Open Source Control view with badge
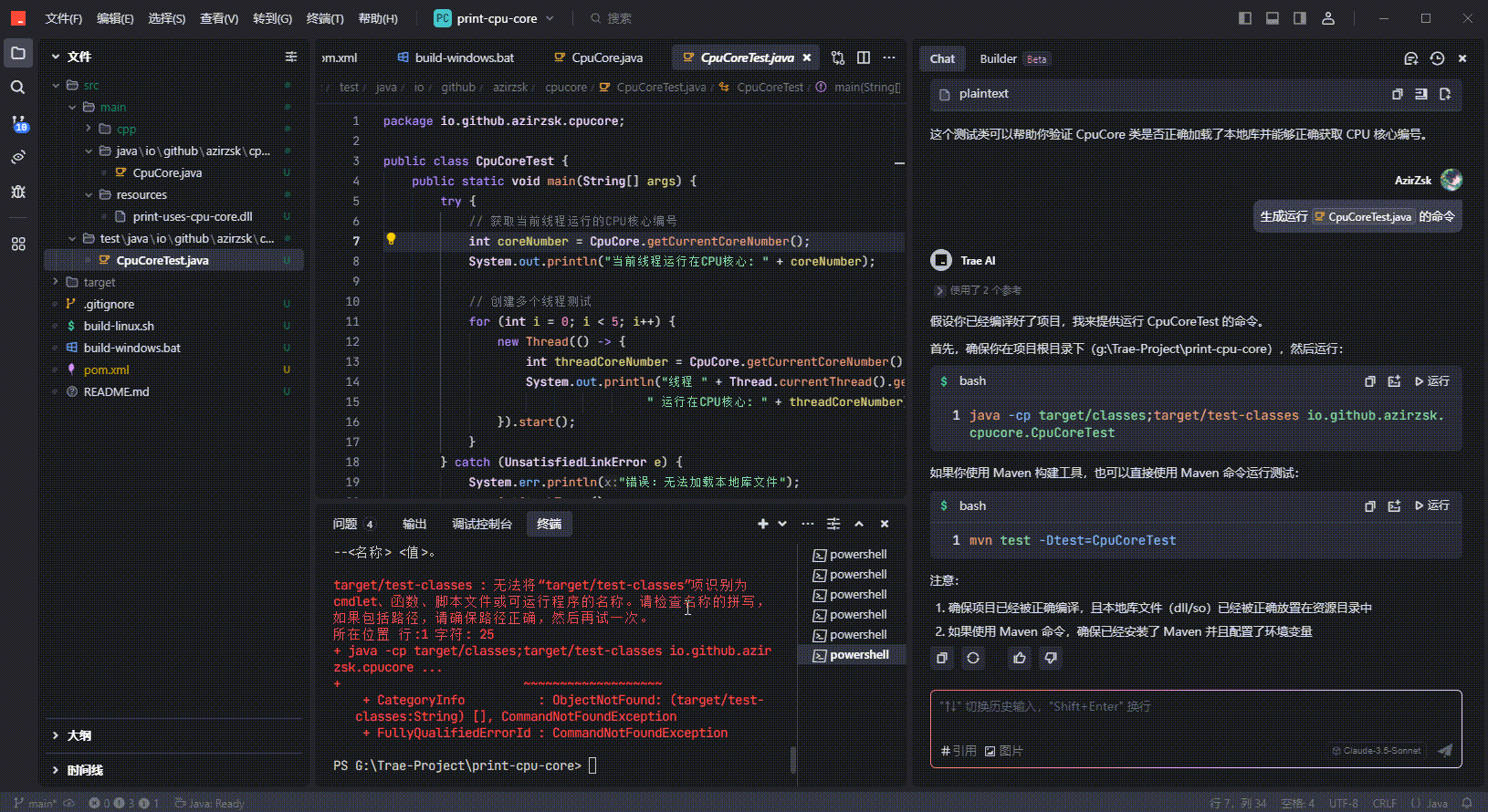Image resolution: width=1488 pixels, height=812 pixels. [18, 122]
